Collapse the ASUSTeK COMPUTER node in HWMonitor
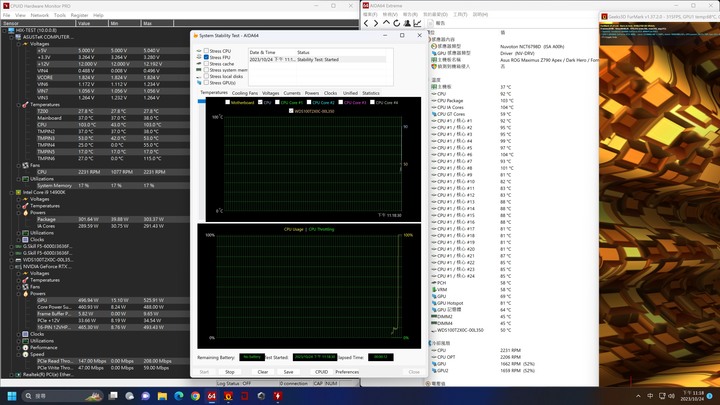This screenshot has width=720, height=405. tap(12, 37)
